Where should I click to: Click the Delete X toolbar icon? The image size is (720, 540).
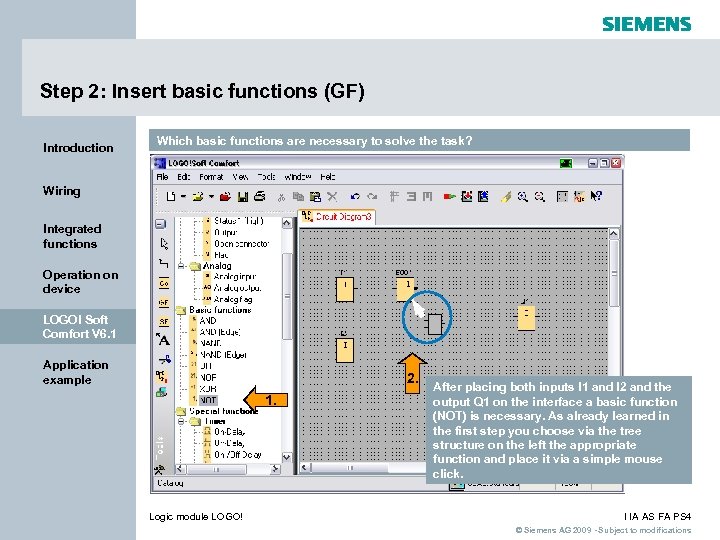coord(332,197)
